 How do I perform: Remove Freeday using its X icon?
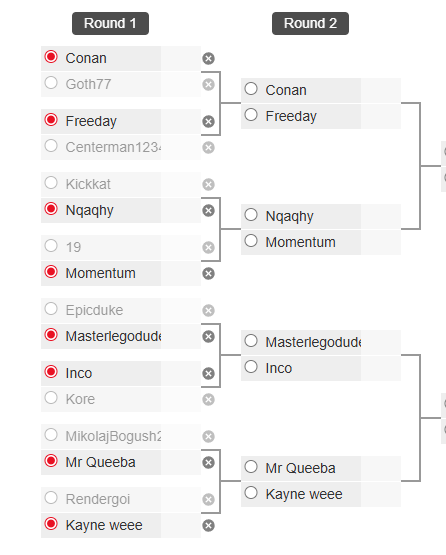pyautogui.click(x=208, y=121)
